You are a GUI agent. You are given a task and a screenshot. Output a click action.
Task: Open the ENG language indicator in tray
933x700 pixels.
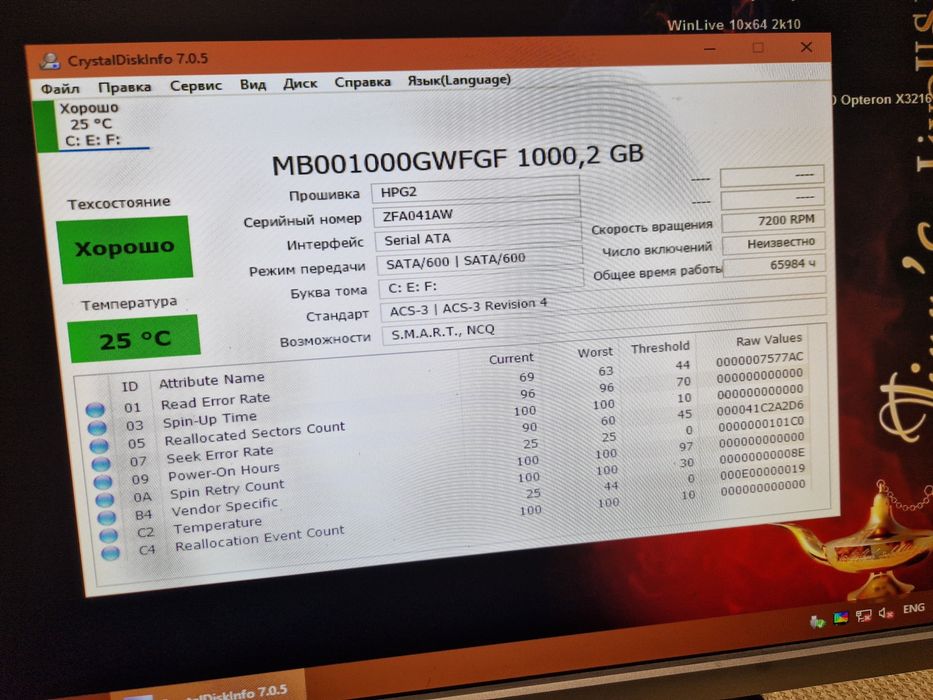[x=913, y=608]
